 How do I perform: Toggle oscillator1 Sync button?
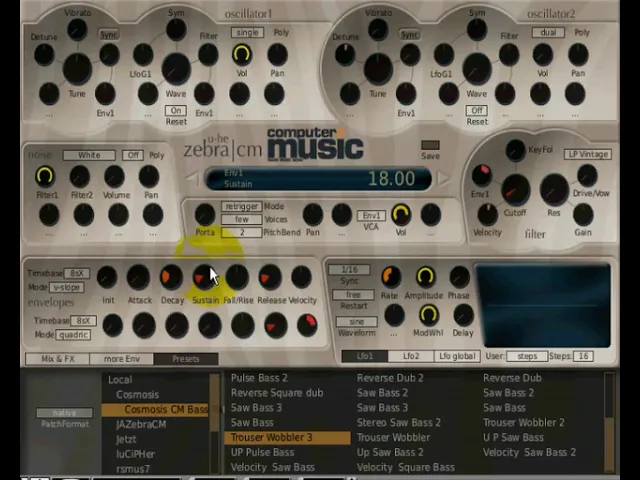coord(109,35)
